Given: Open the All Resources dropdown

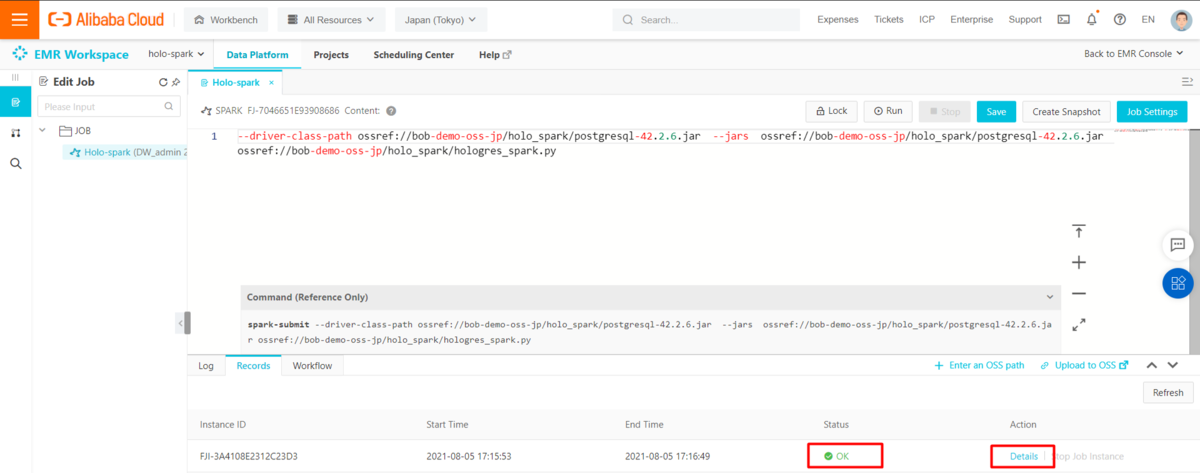Looking at the screenshot, I should point(331,19).
